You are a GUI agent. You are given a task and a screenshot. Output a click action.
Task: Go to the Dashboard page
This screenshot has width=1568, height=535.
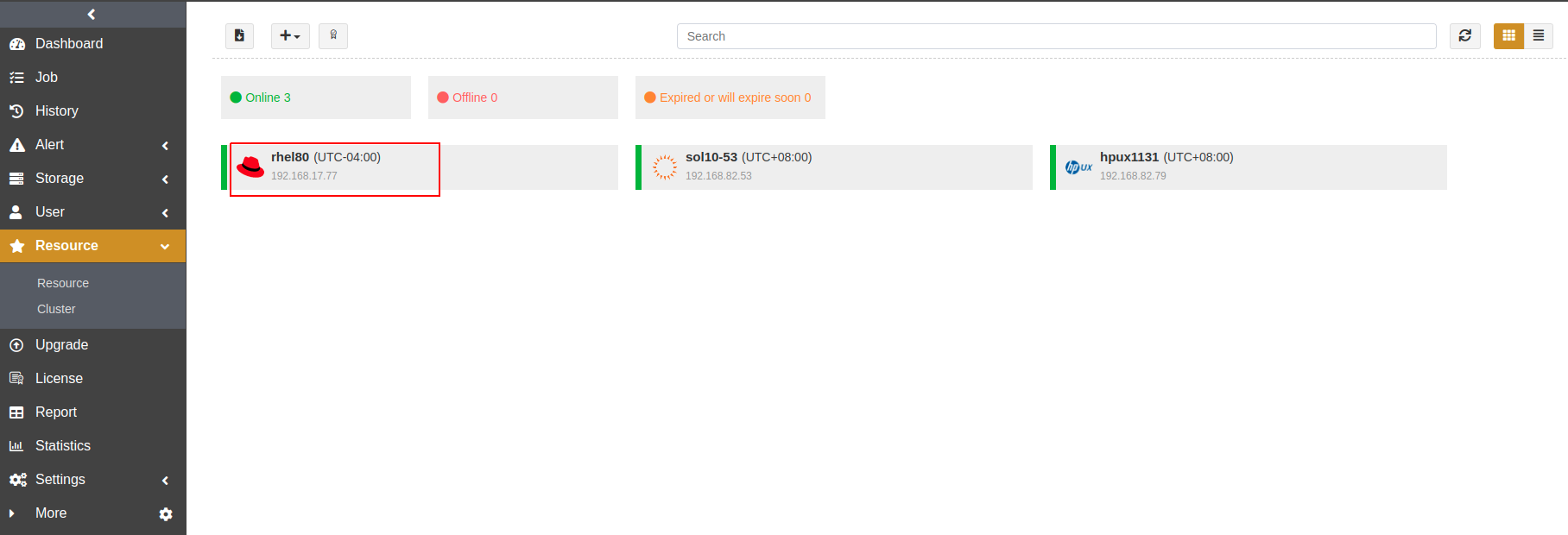point(69,44)
